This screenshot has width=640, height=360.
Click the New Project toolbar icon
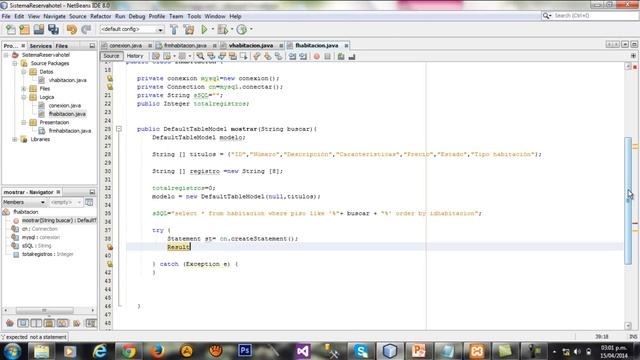[24, 29]
